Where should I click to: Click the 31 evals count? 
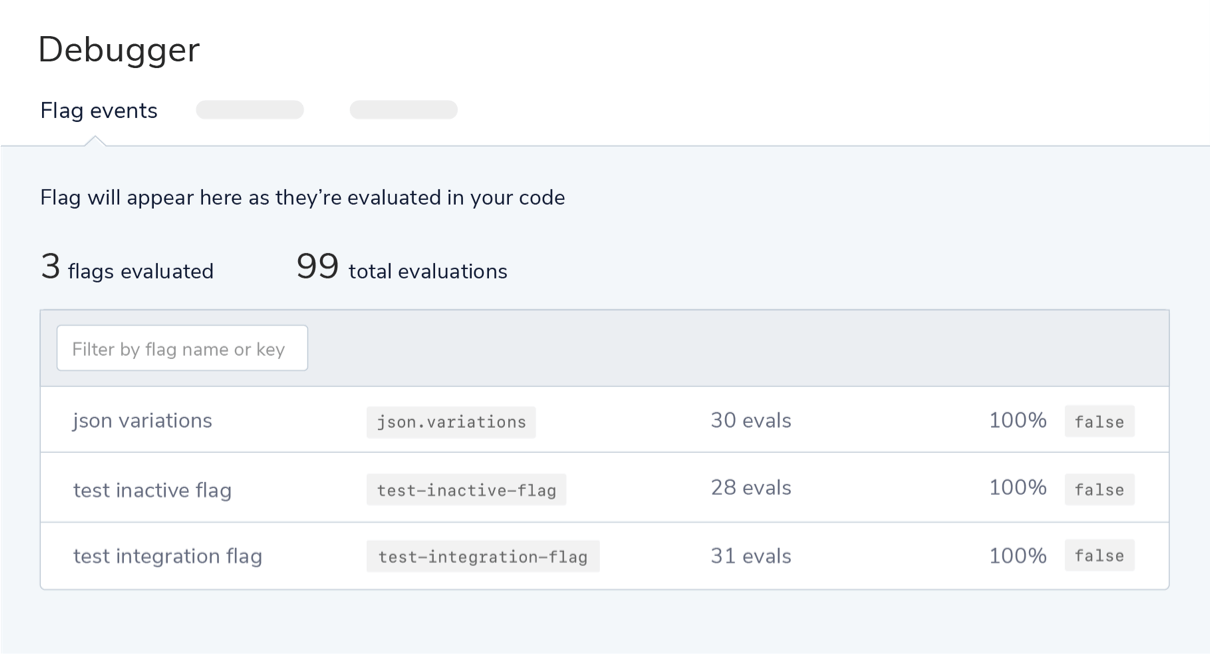[750, 556]
